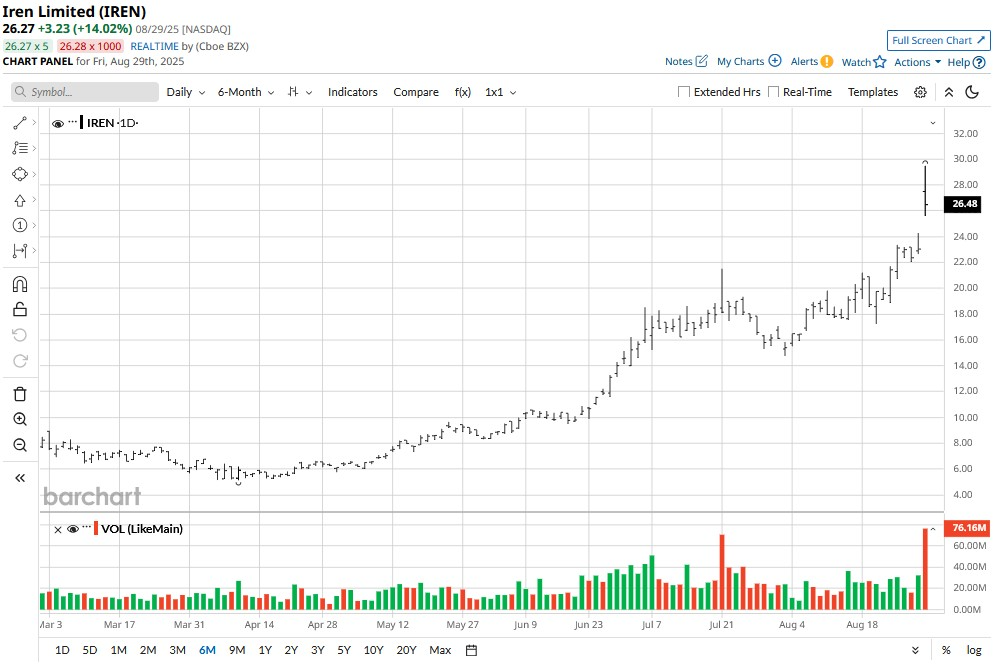Open the 1x1 grid layout dropdown
This screenshot has height=666, width=993.
click(x=500, y=92)
